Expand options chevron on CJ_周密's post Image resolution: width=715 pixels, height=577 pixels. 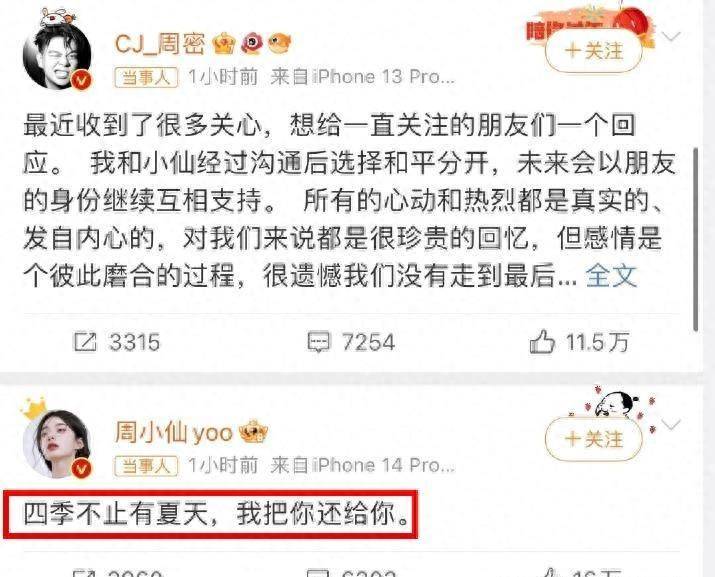(671, 36)
